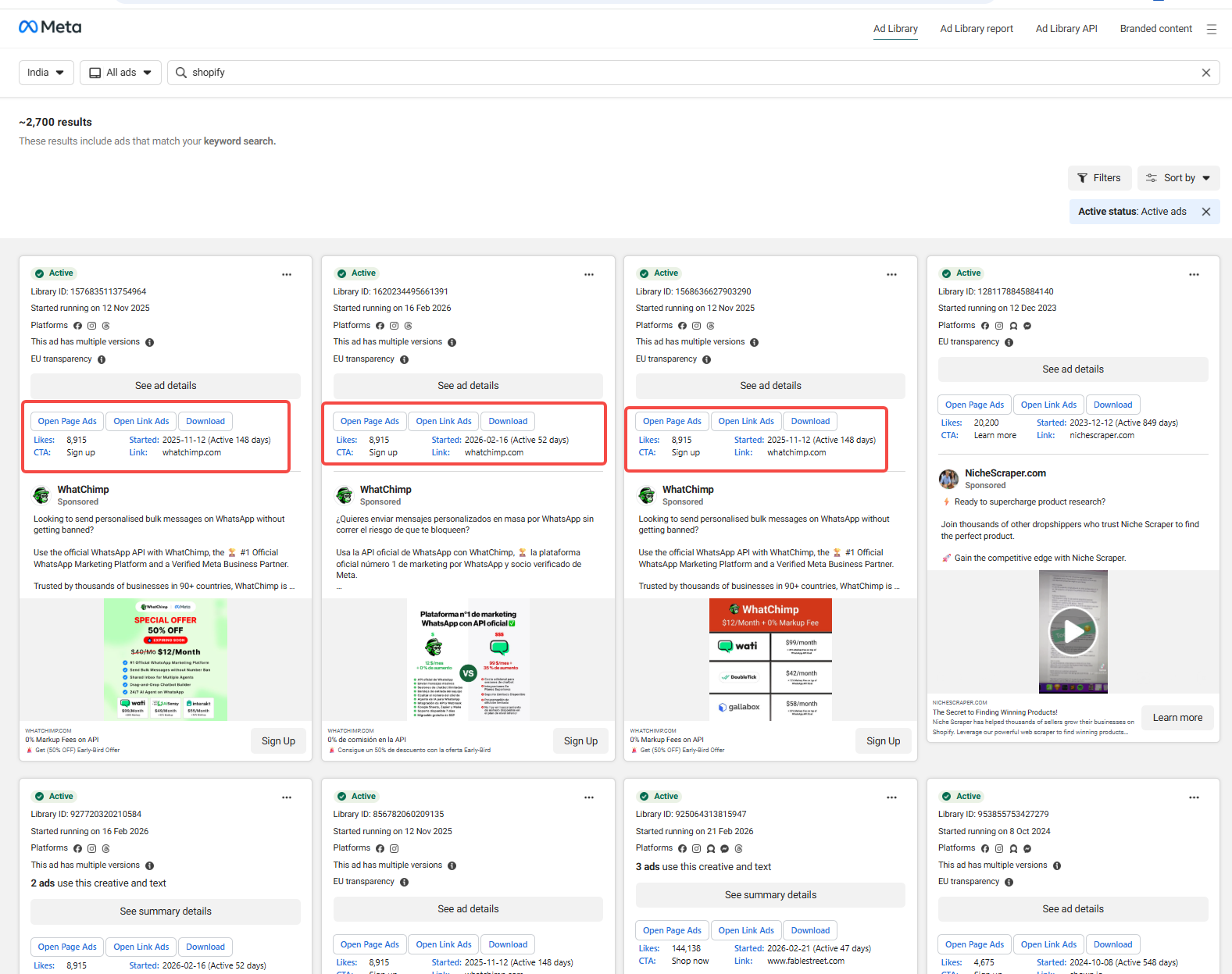Open options menu for Library ID 1281178845884140

tap(1194, 274)
